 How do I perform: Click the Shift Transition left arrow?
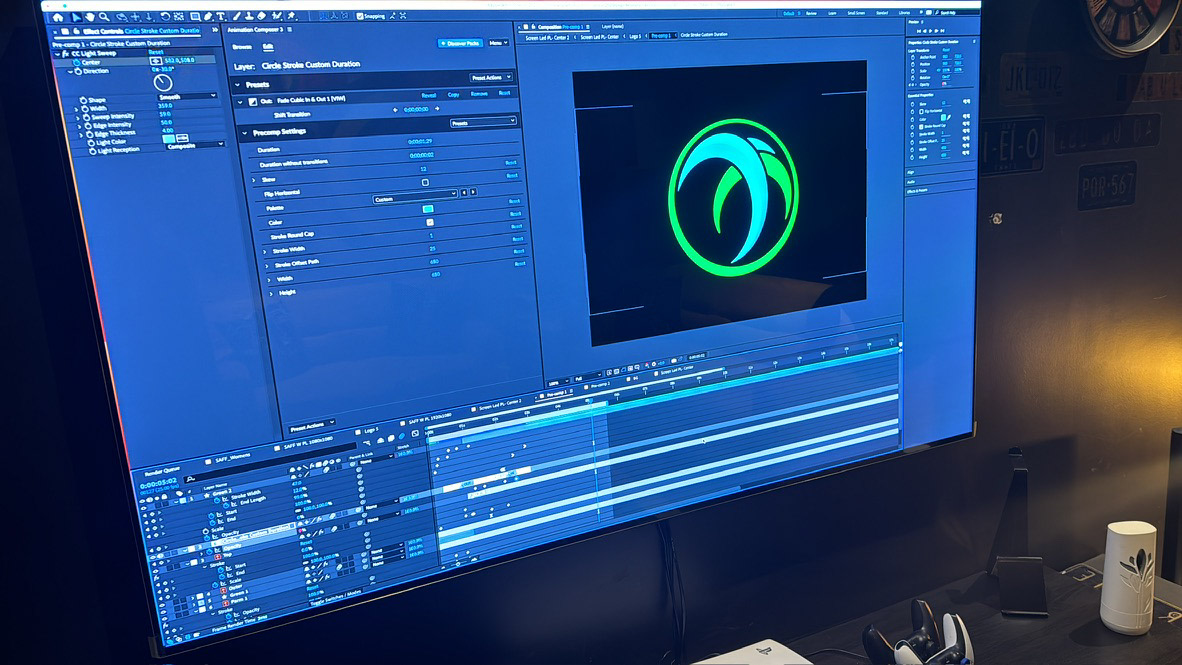395,109
